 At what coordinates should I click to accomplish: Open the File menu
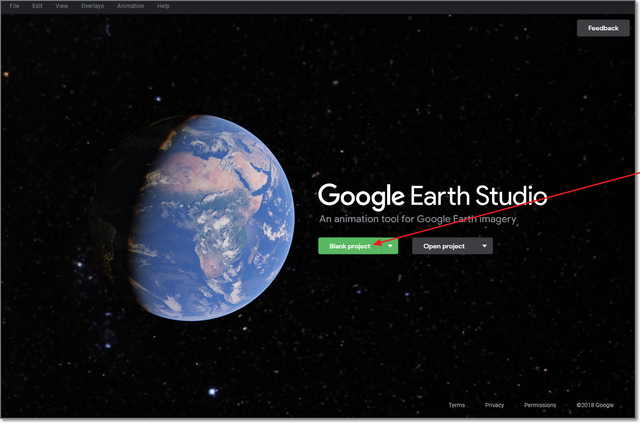point(14,6)
